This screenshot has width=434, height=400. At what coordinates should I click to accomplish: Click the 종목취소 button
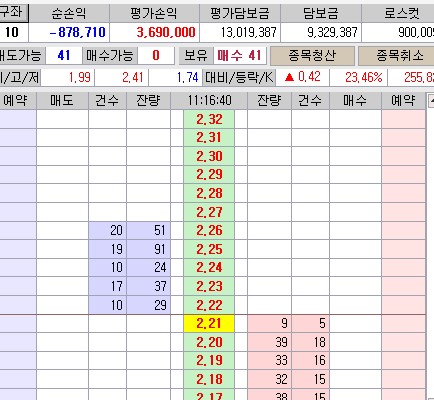[397, 56]
